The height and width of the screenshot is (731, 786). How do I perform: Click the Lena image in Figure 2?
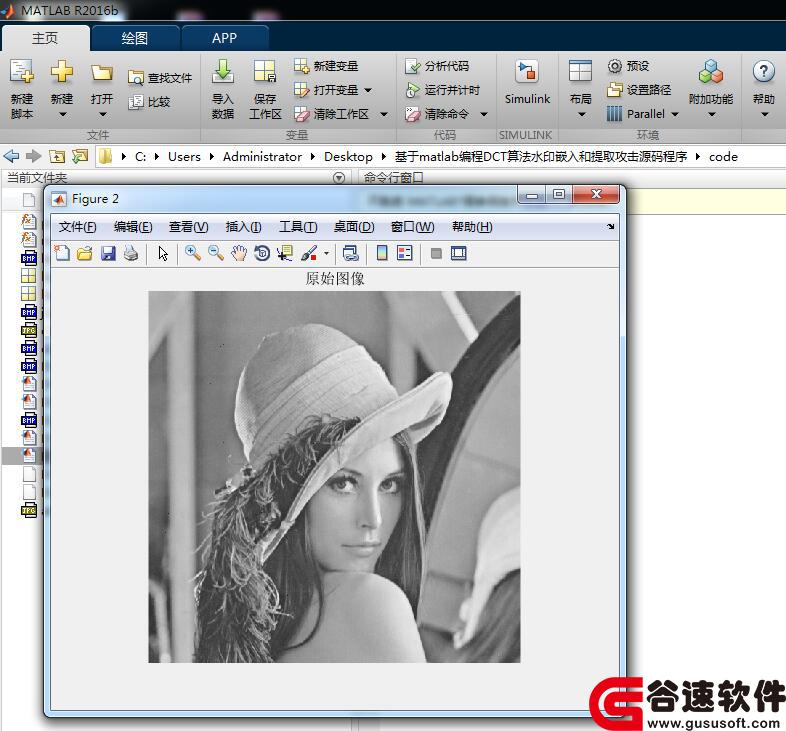click(x=334, y=477)
